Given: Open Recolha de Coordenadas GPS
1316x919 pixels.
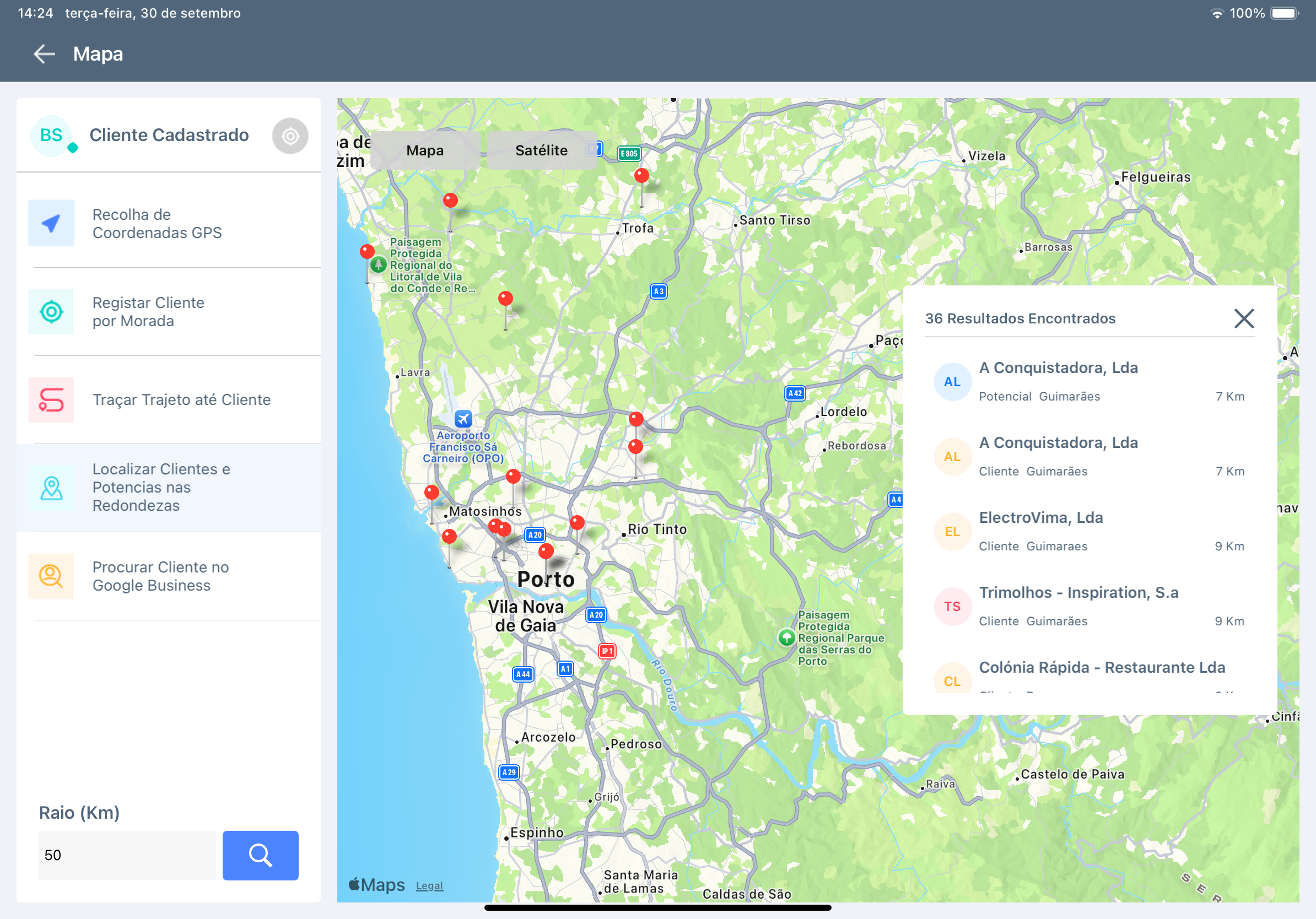Looking at the screenshot, I should [x=169, y=224].
